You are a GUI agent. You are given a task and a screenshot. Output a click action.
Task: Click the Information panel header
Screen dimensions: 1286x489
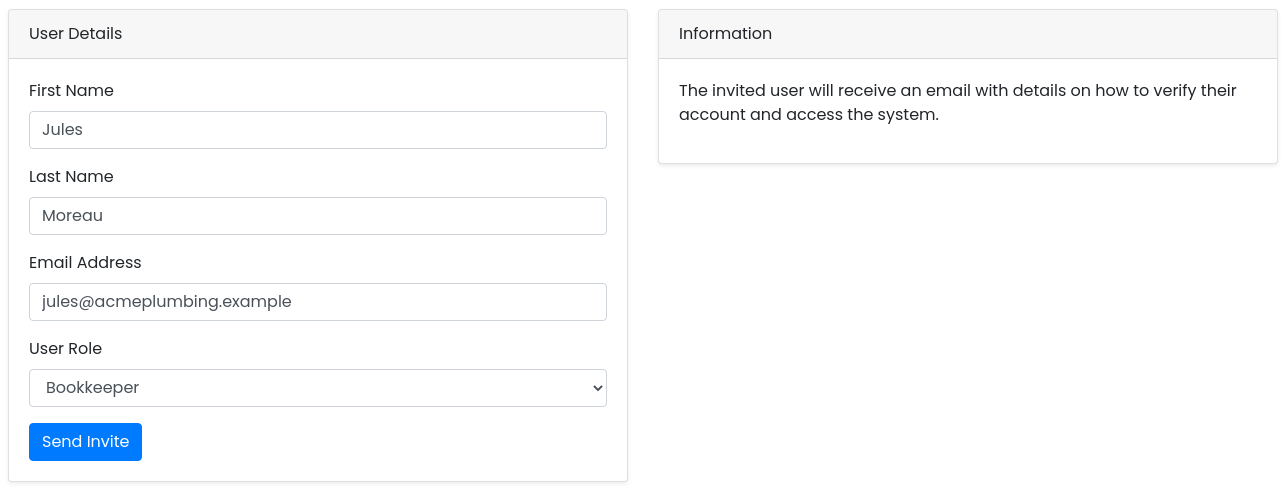point(968,34)
